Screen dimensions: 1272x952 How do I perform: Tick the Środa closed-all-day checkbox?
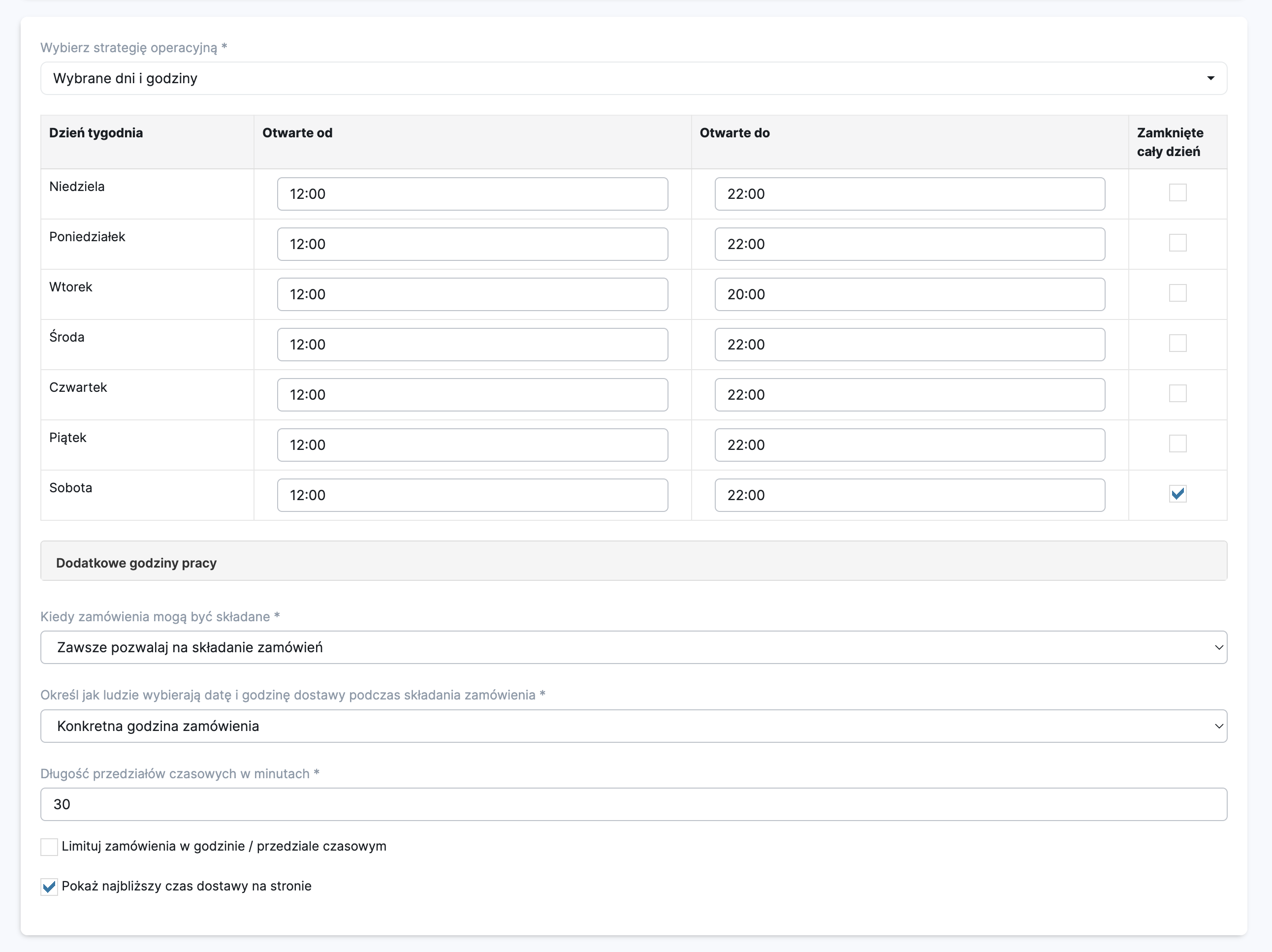[x=1177, y=343]
